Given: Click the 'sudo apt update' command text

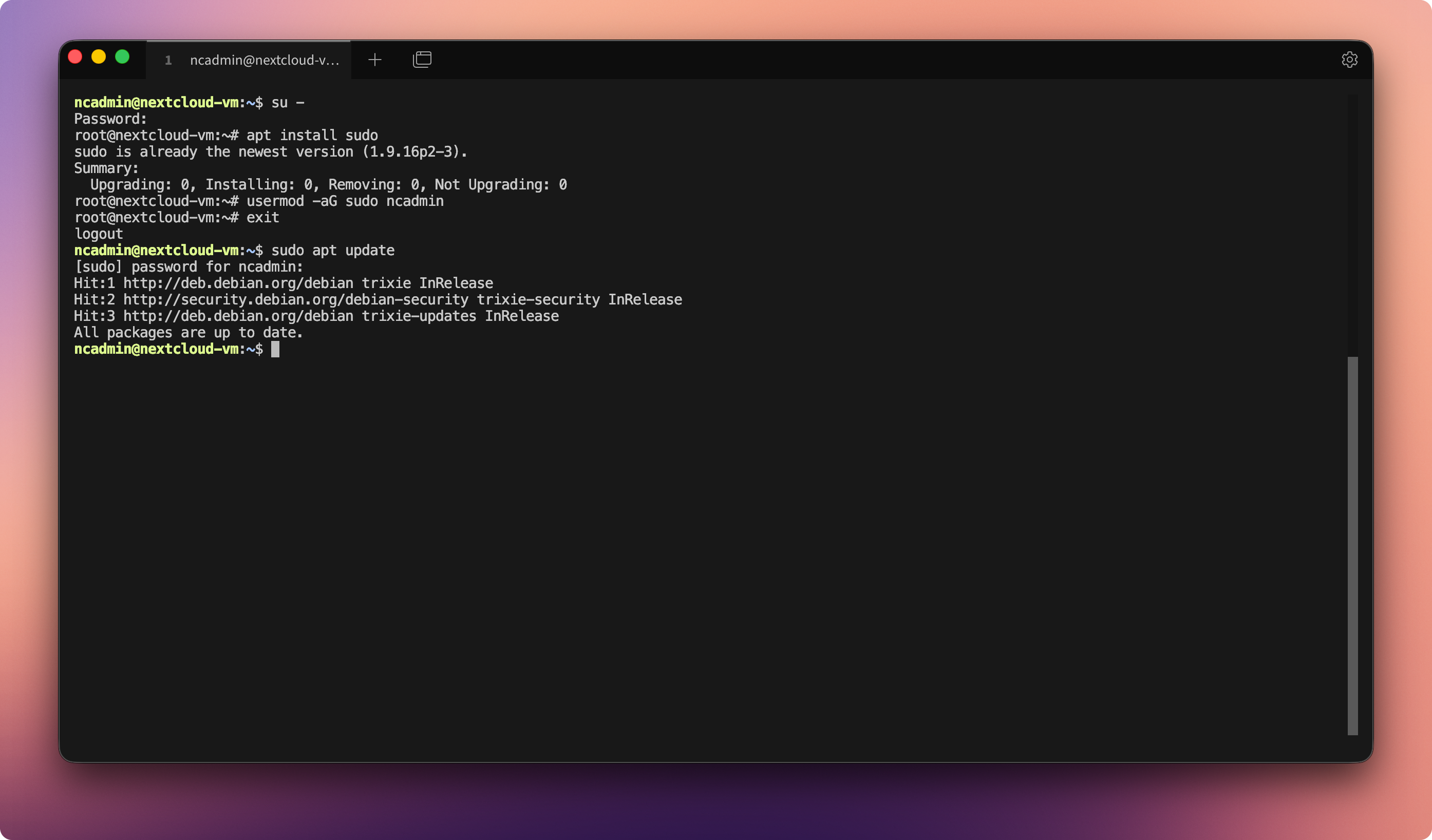Looking at the screenshot, I should [x=332, y=251].
